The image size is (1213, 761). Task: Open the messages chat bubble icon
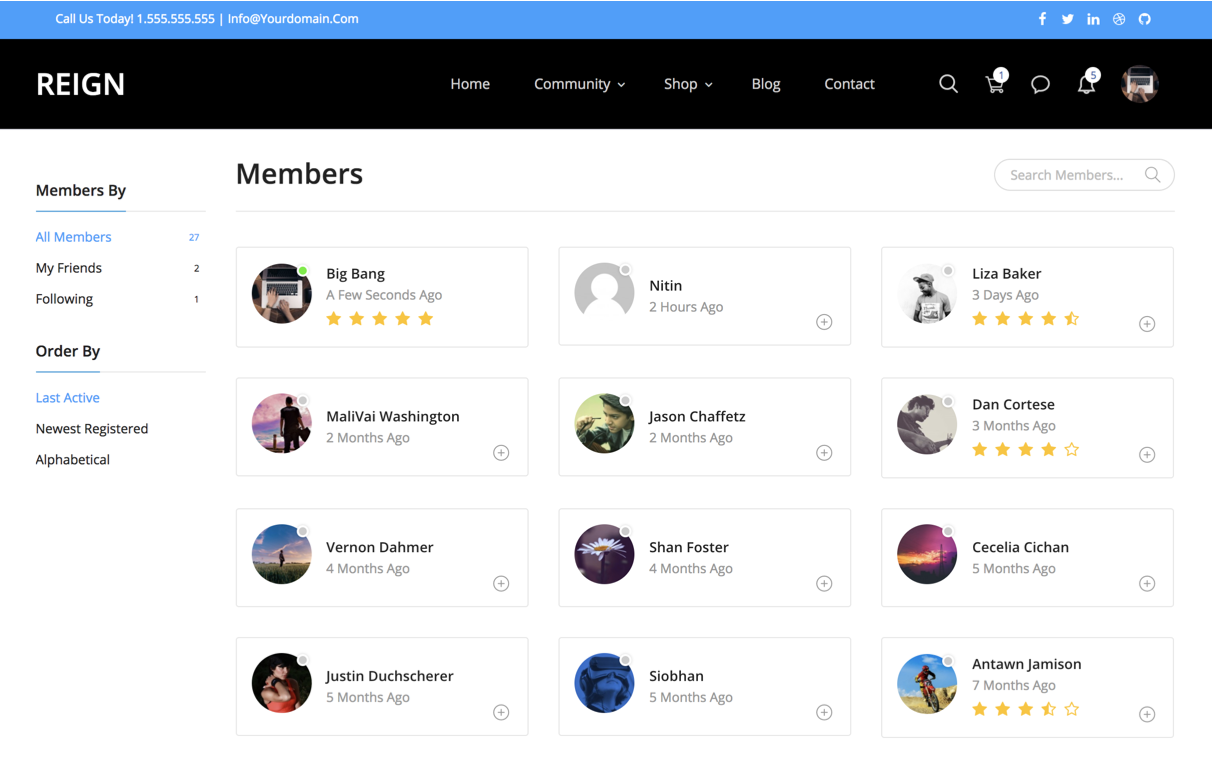(1040, 84)
